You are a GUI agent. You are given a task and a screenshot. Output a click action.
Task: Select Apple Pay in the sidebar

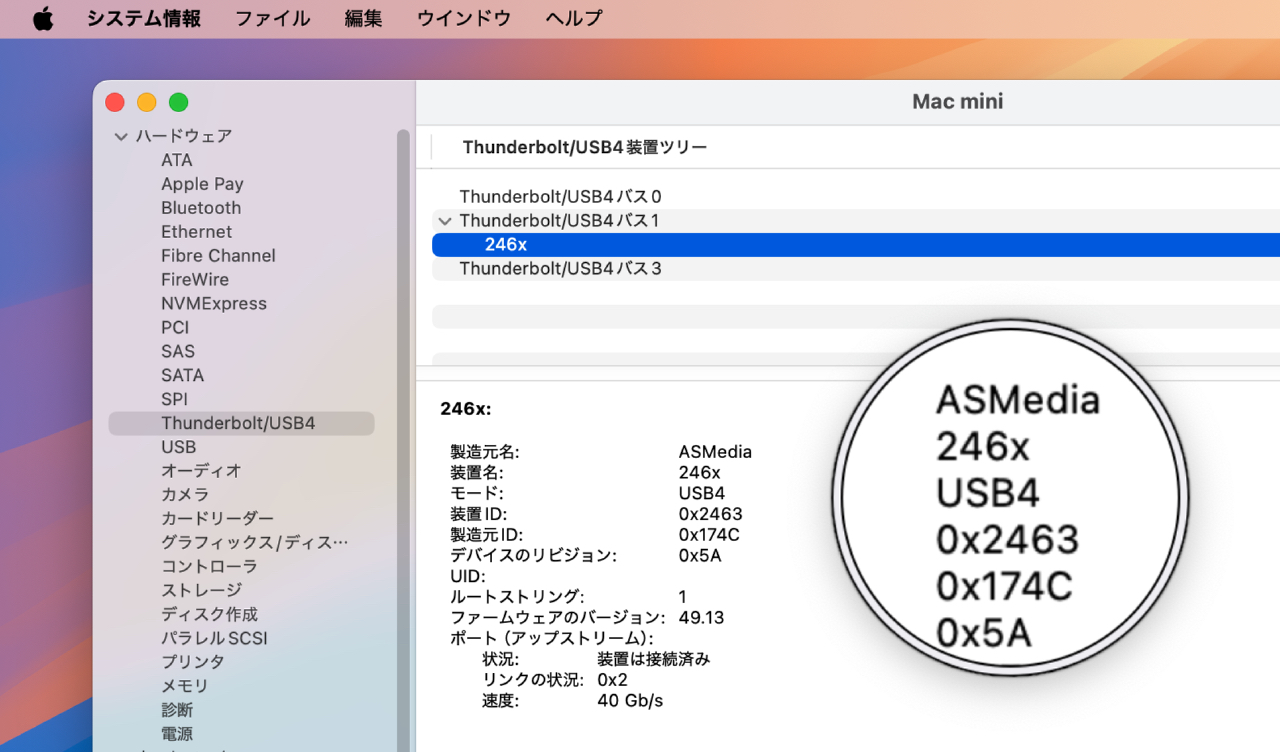[x=202, y=184]
